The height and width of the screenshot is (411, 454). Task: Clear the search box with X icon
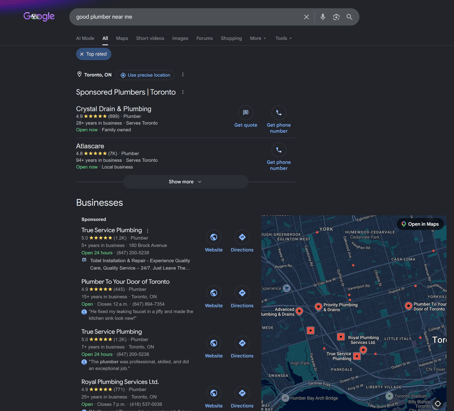click(306, 17)
